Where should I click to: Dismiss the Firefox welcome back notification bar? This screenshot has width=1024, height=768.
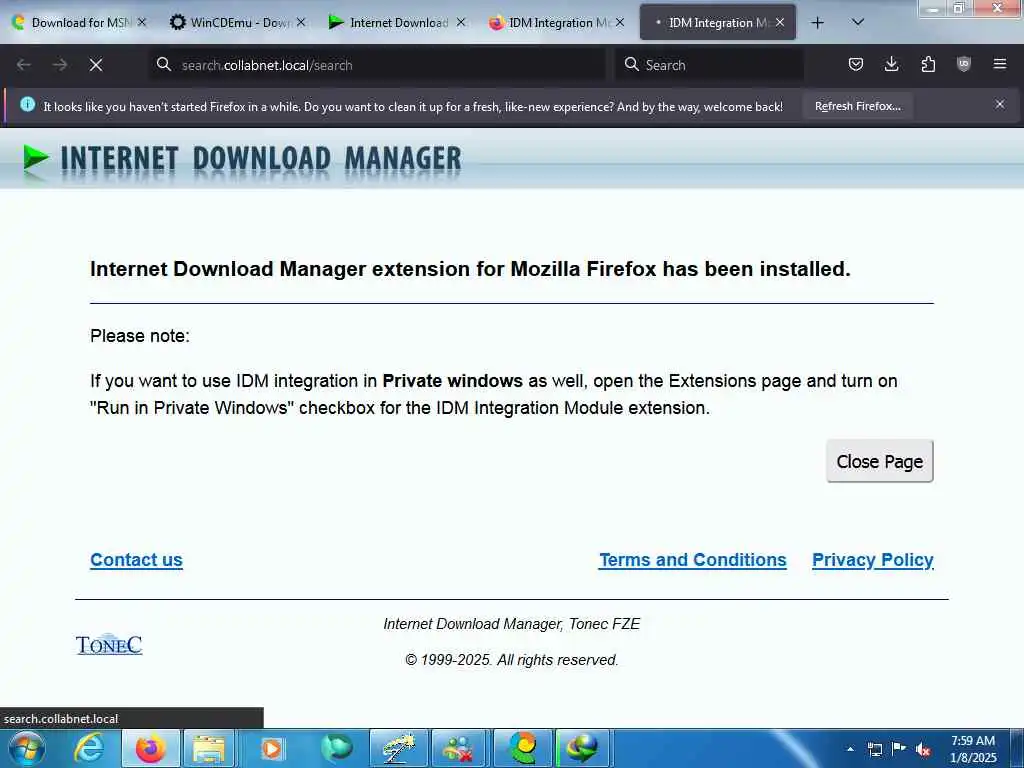(1000, 104)
